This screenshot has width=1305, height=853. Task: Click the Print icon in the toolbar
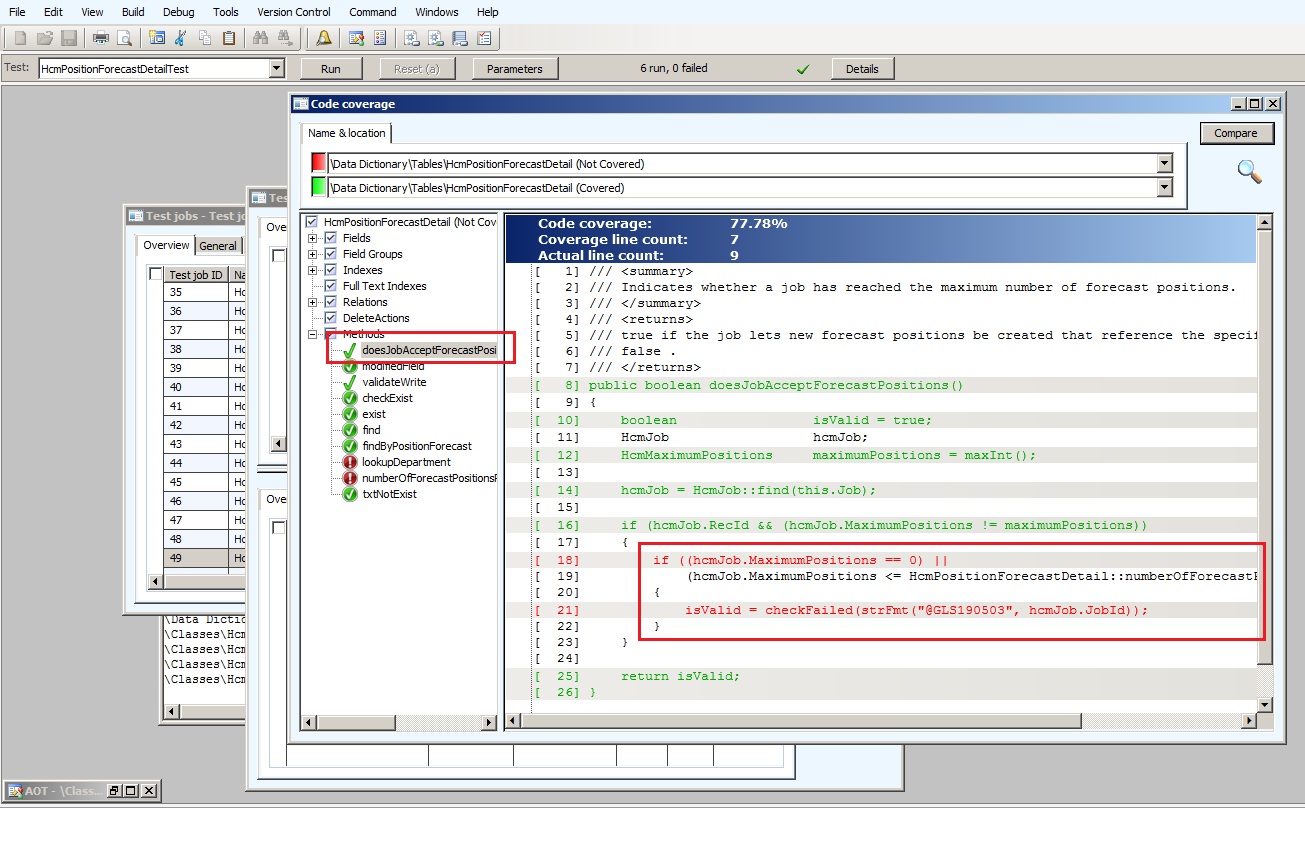click(x=100, y=39)
